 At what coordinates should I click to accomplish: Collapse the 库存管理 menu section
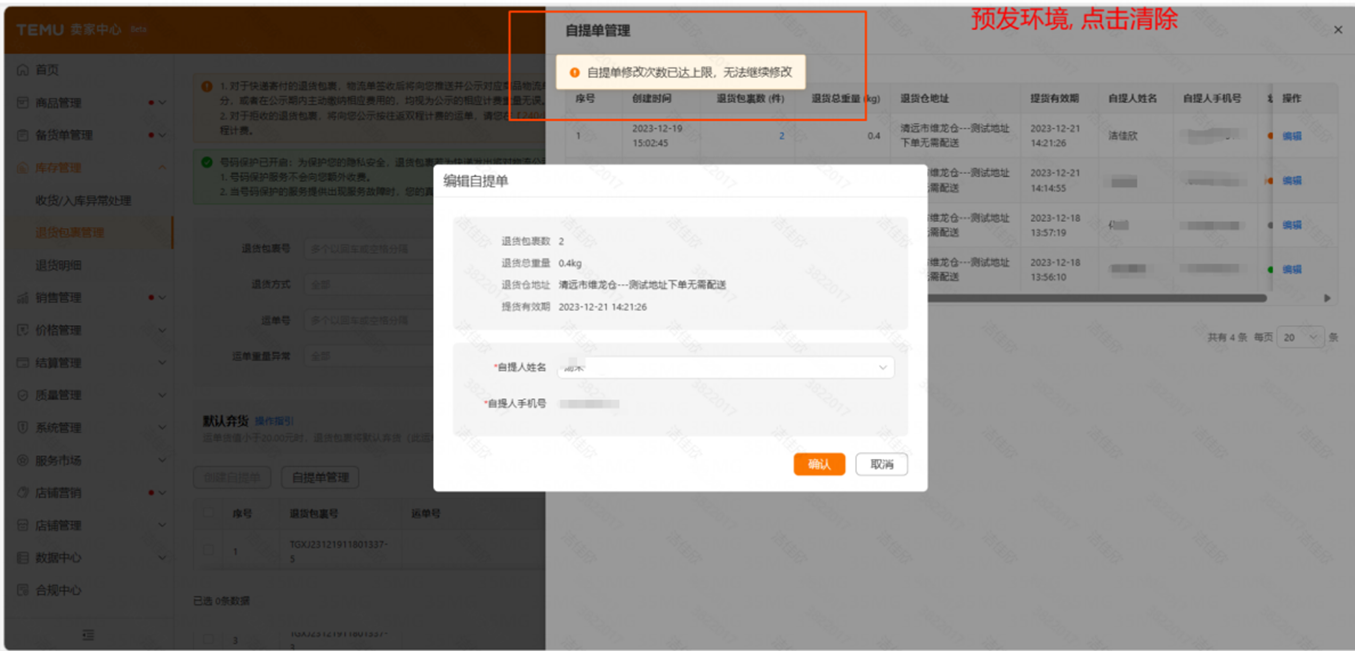pos(162,168)
